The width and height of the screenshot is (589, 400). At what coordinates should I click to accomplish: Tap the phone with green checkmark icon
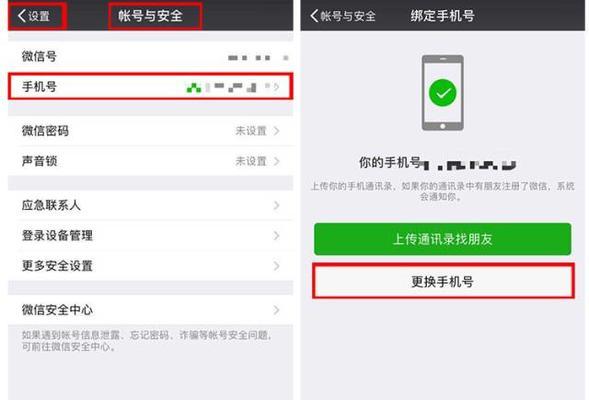443,93
